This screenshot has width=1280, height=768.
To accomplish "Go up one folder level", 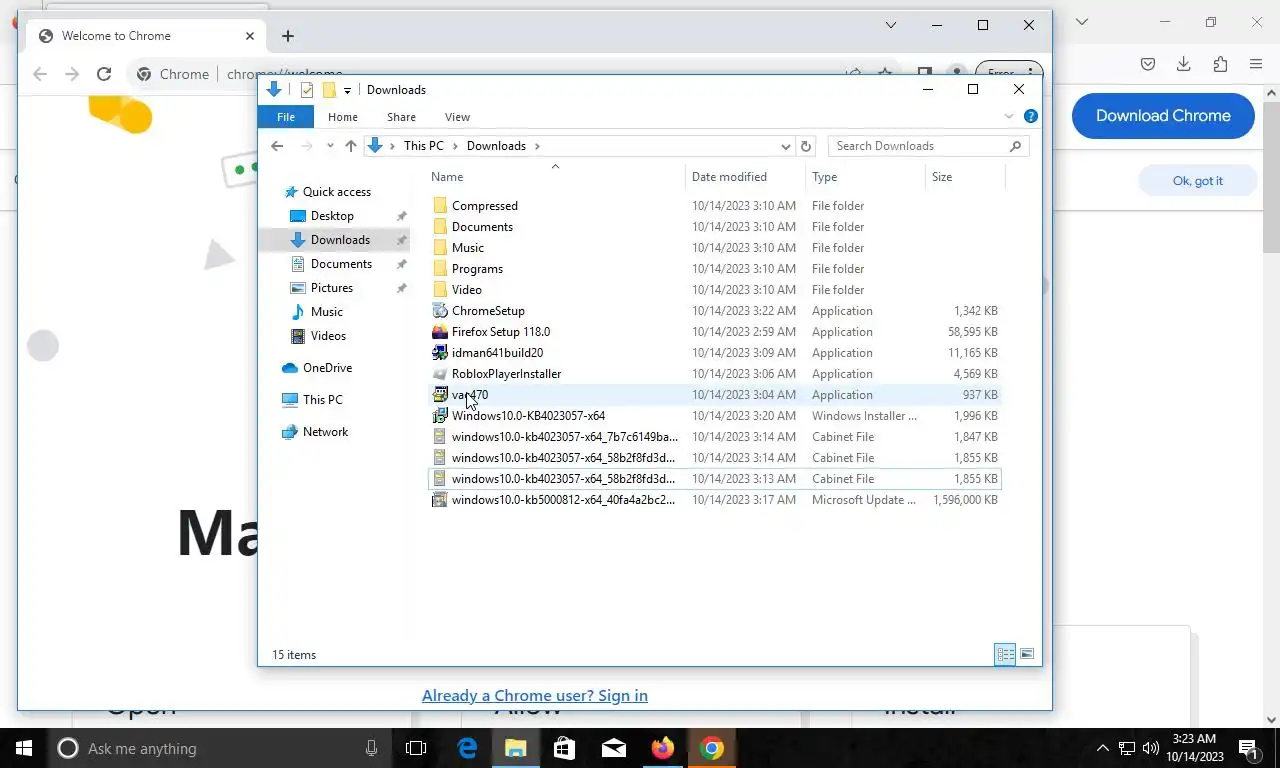I will [x=350, y=146].
